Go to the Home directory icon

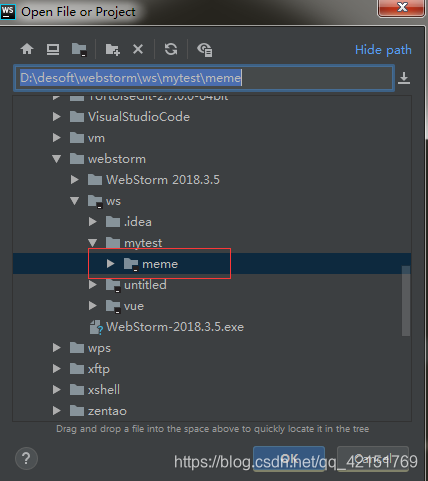pos(27,49)
